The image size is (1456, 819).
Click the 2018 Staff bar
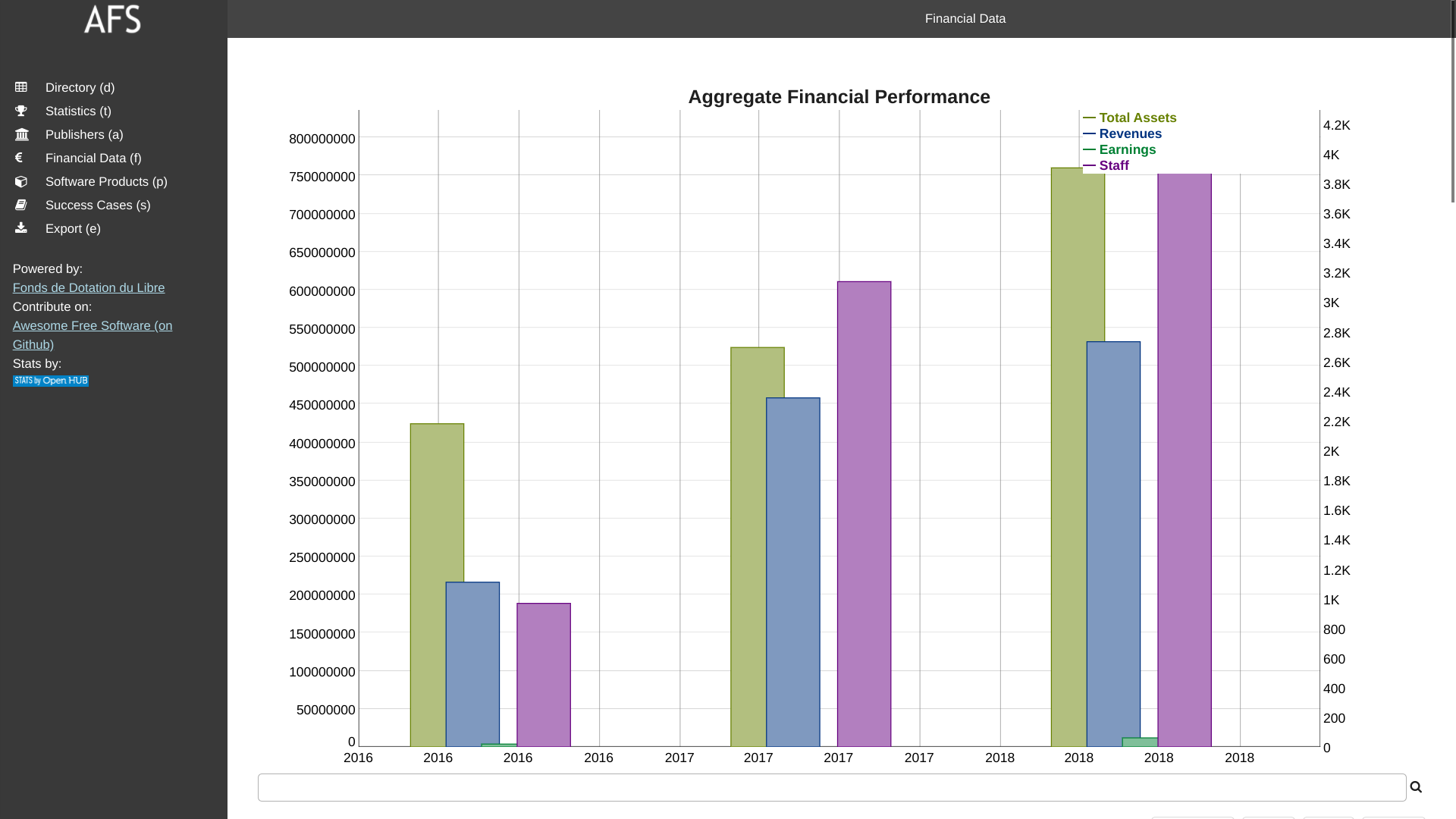1185,460
